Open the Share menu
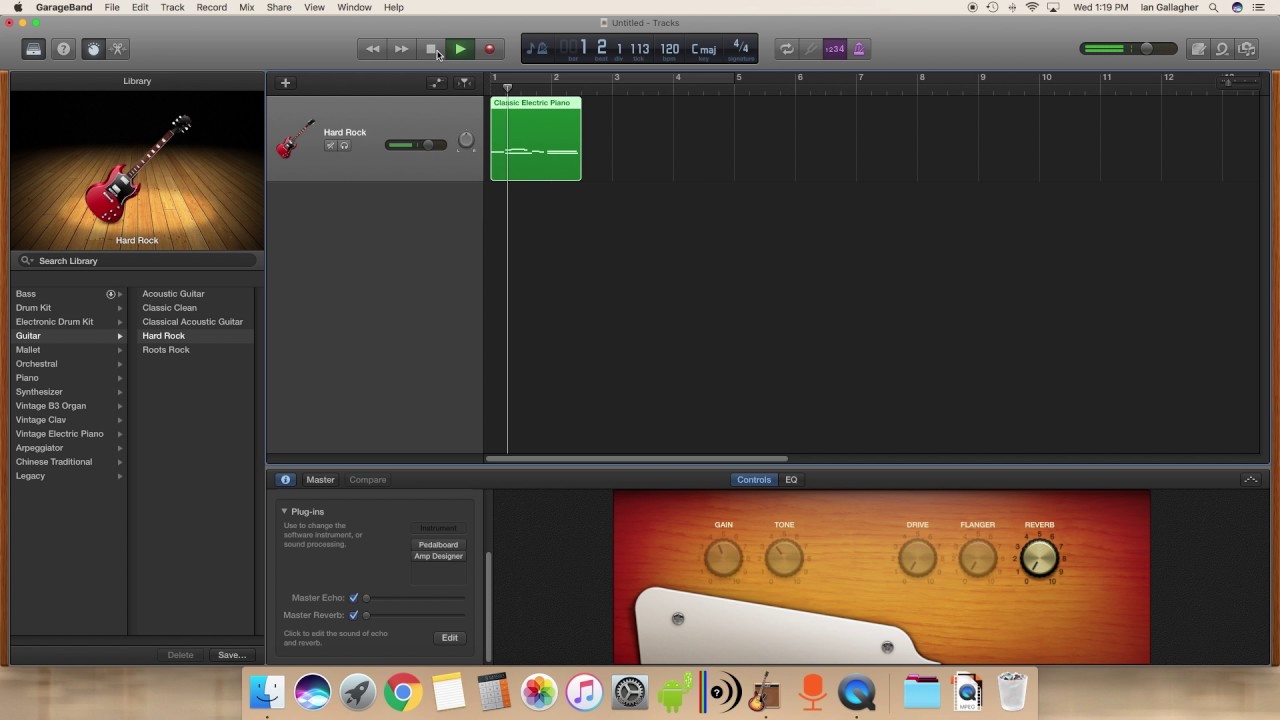The width and height of the screenshot is (1280, 720). 279,7
